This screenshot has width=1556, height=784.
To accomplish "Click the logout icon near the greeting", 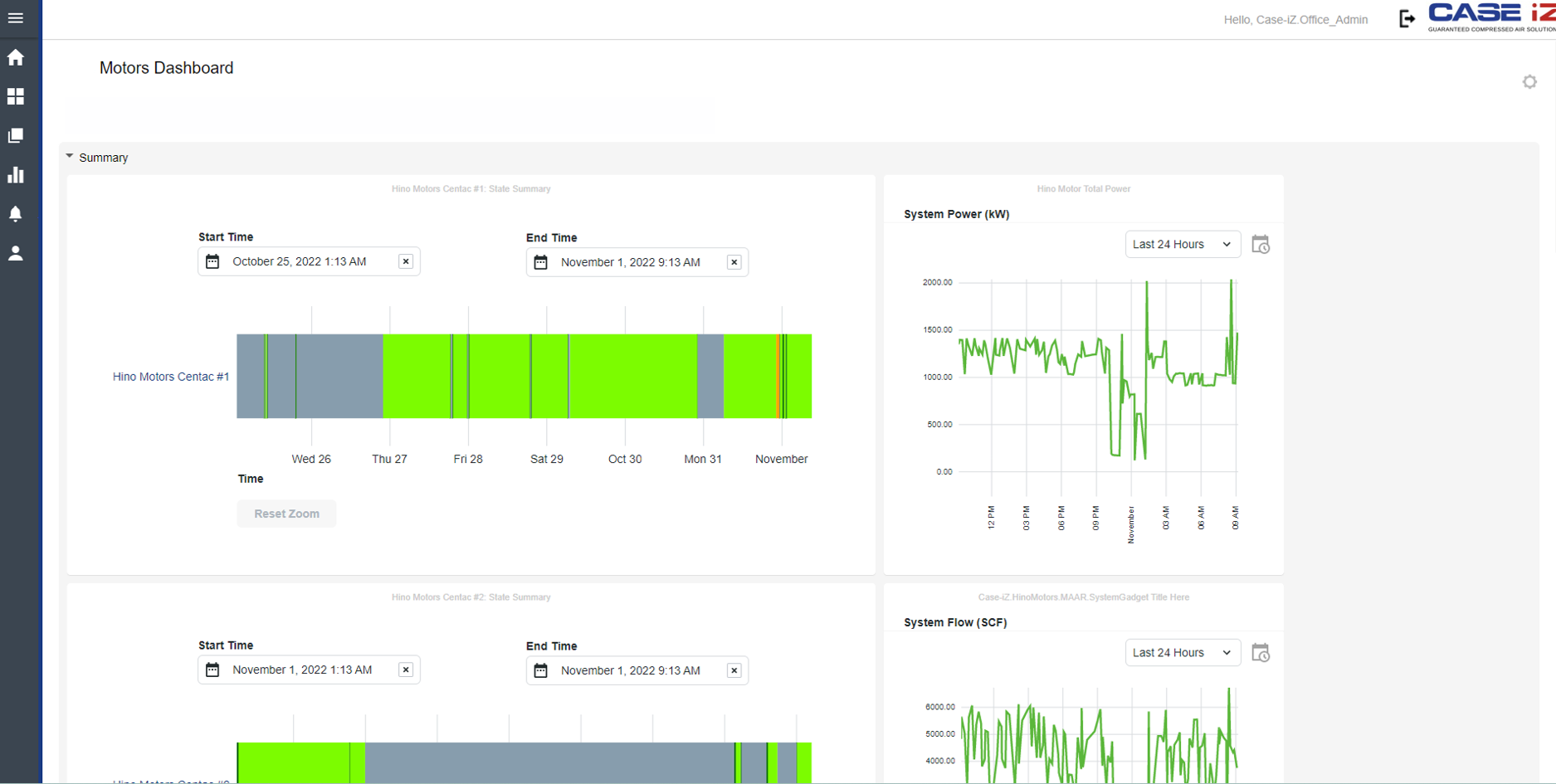I will click(1407, 18).
